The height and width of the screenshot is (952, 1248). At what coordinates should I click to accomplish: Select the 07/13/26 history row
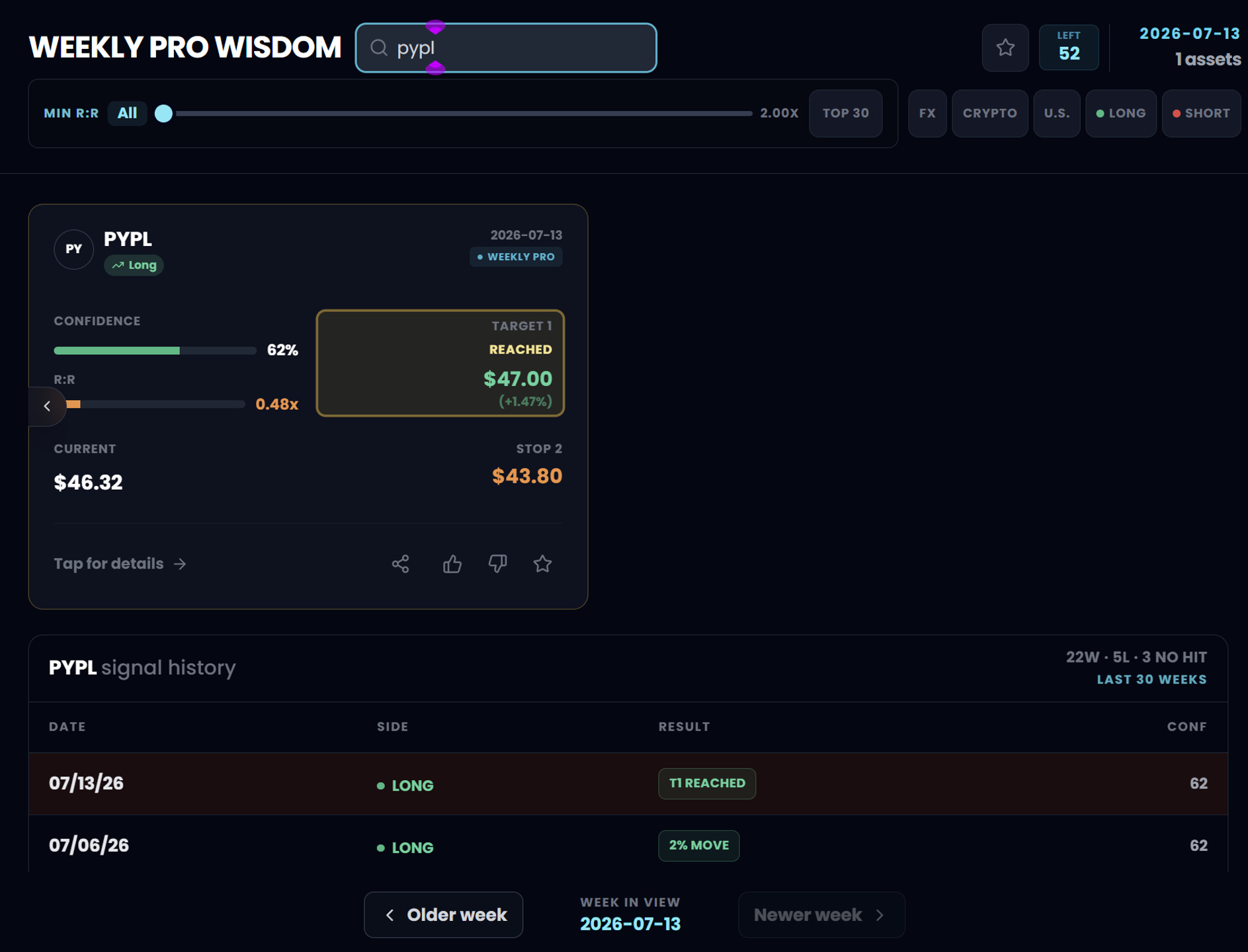point(628,783)
